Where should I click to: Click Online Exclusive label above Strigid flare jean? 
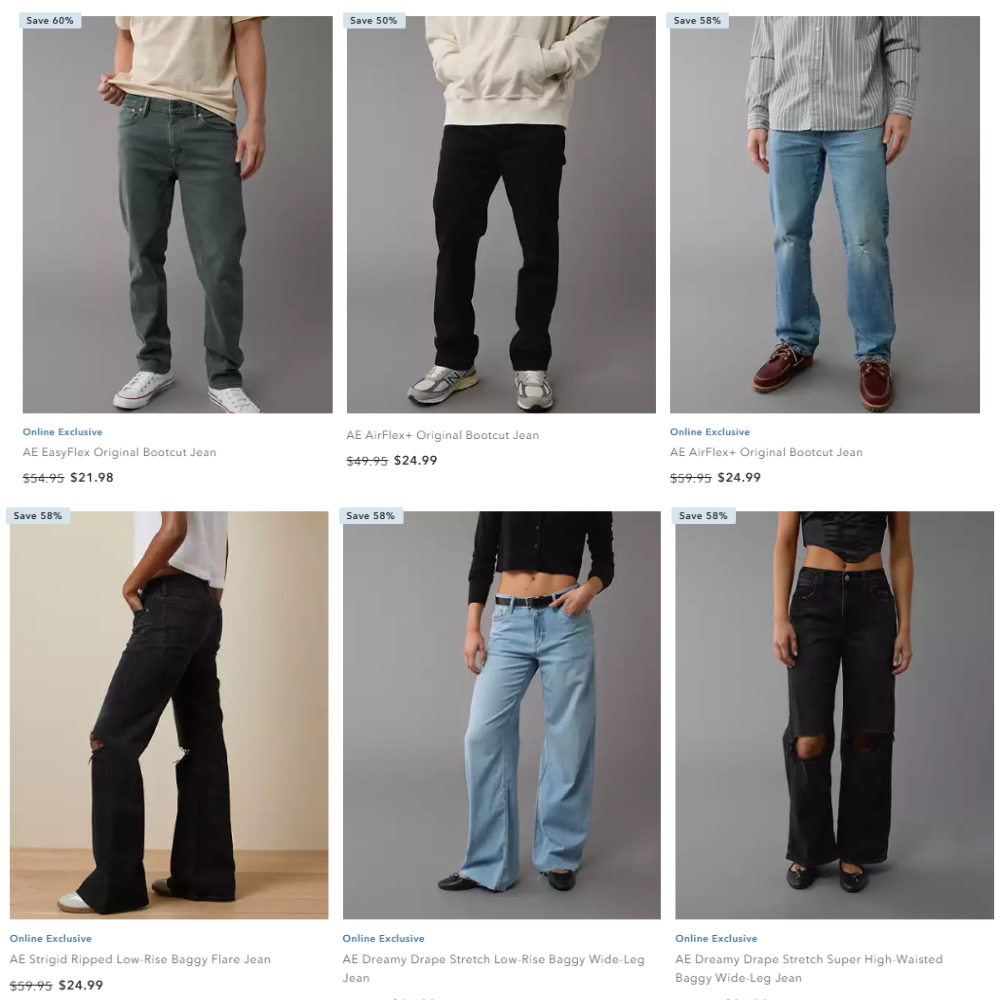coord(50,939)
